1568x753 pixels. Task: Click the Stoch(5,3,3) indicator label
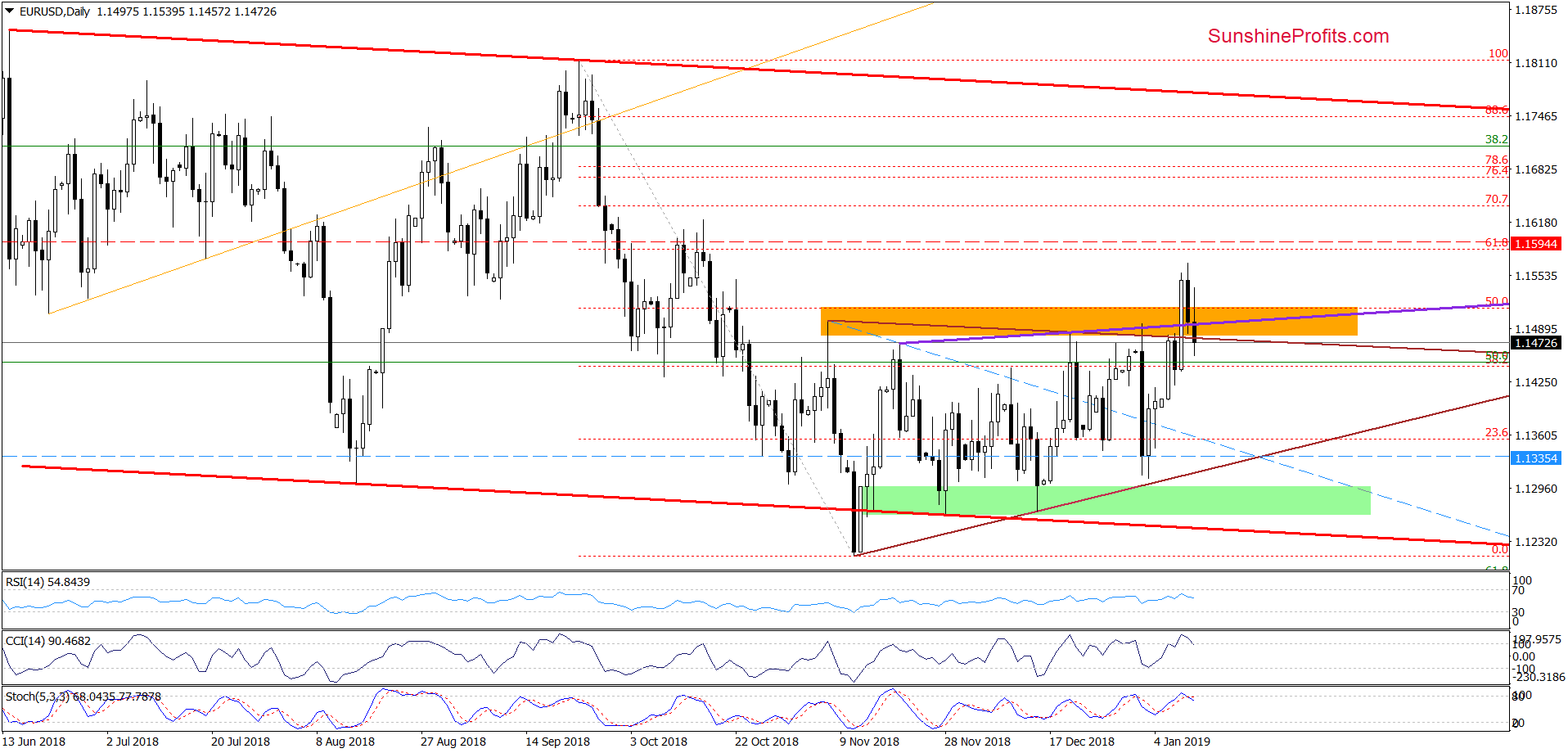point(83,697)
